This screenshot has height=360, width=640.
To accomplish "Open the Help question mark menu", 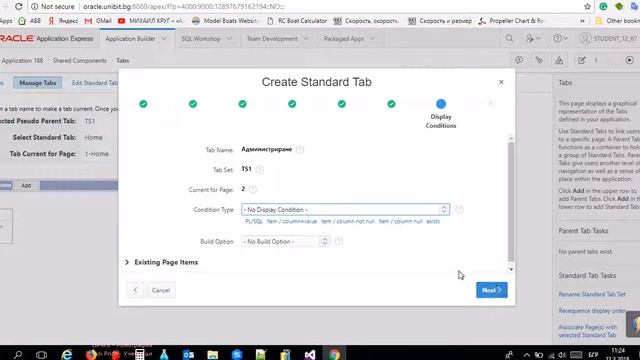I will [x=560, y=38].
